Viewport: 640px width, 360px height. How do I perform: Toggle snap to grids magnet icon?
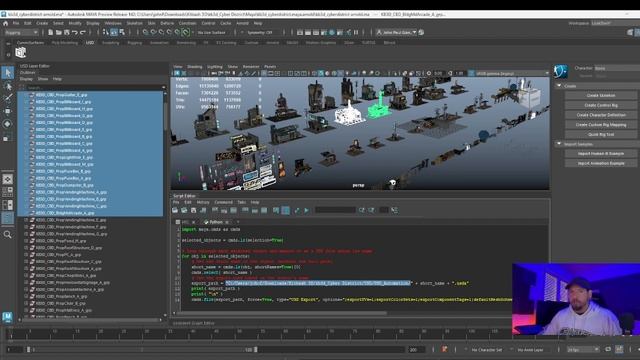(x=145, y=32)
